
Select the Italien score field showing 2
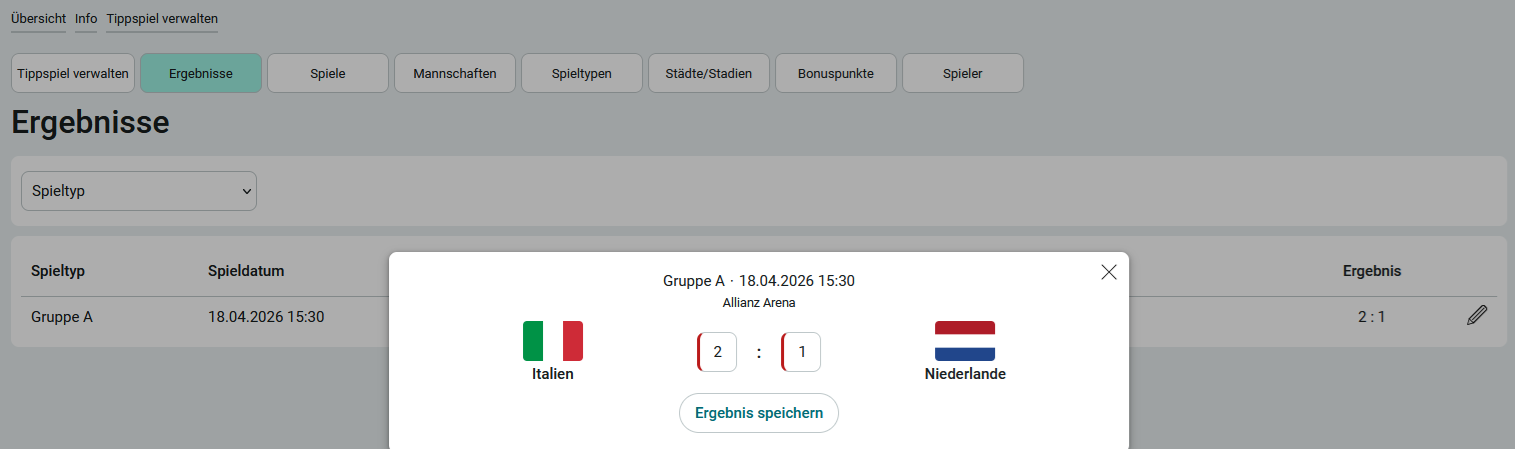point(717,352)
